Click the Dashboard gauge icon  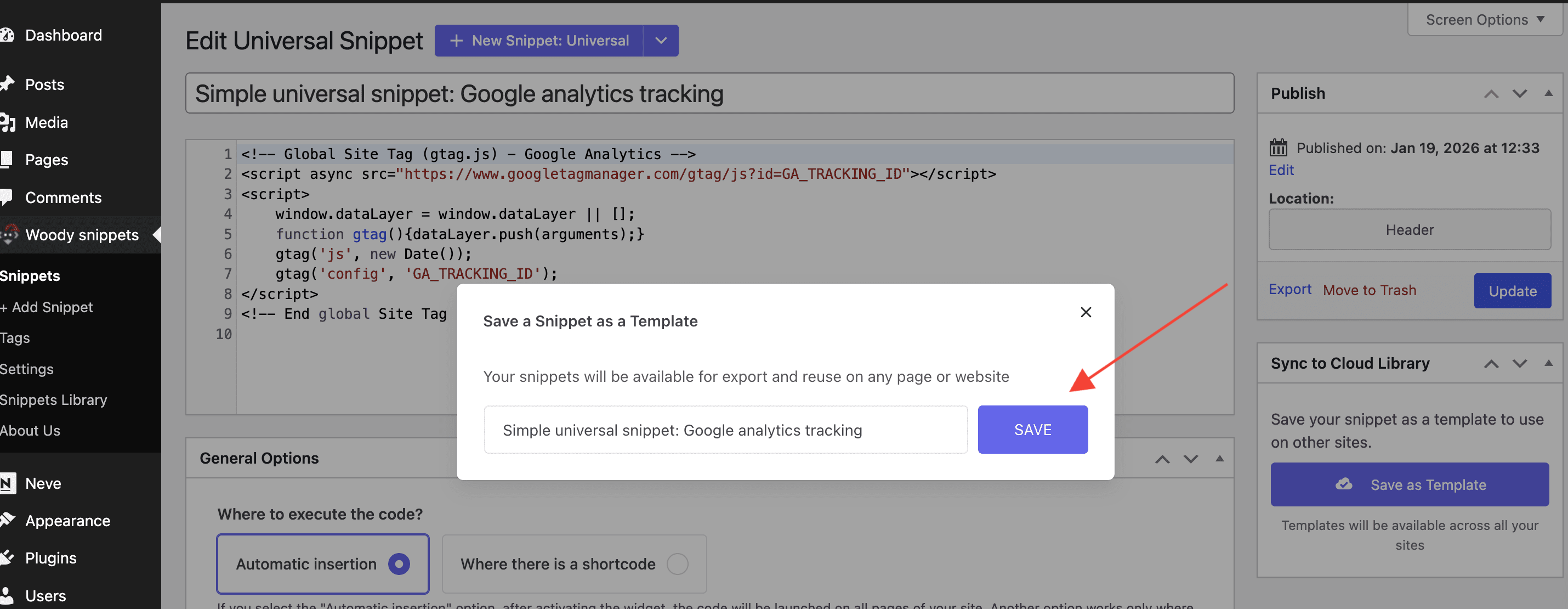[x=7, y=35]
